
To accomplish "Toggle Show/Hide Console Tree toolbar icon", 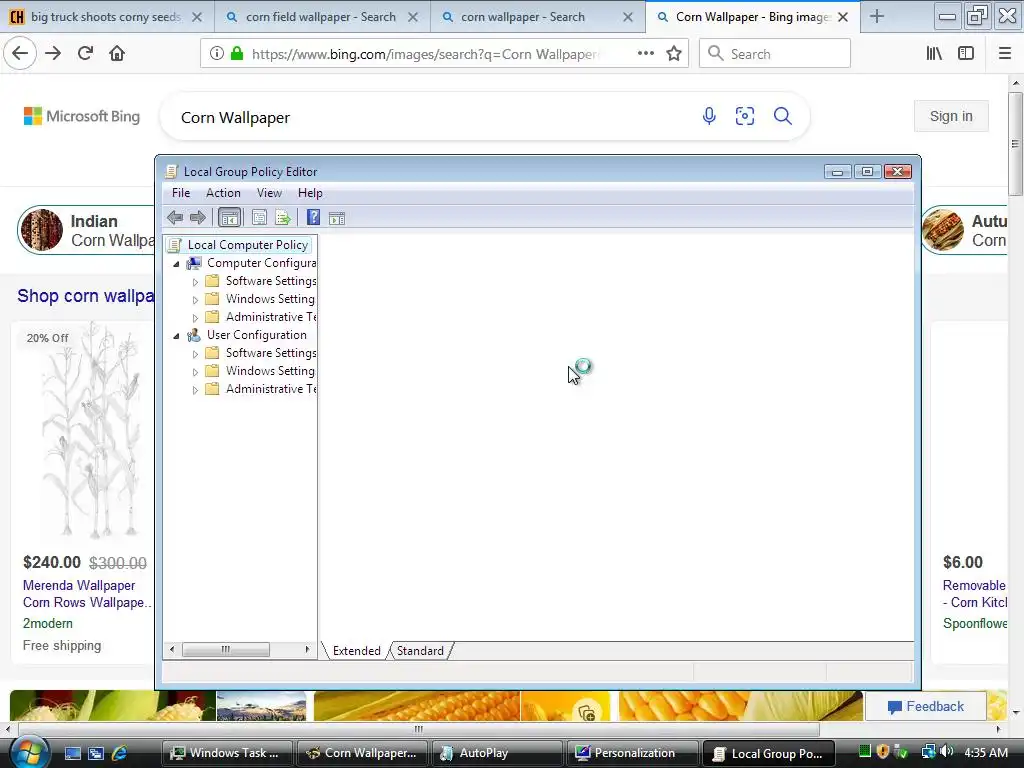I will [x=229, y=217].
